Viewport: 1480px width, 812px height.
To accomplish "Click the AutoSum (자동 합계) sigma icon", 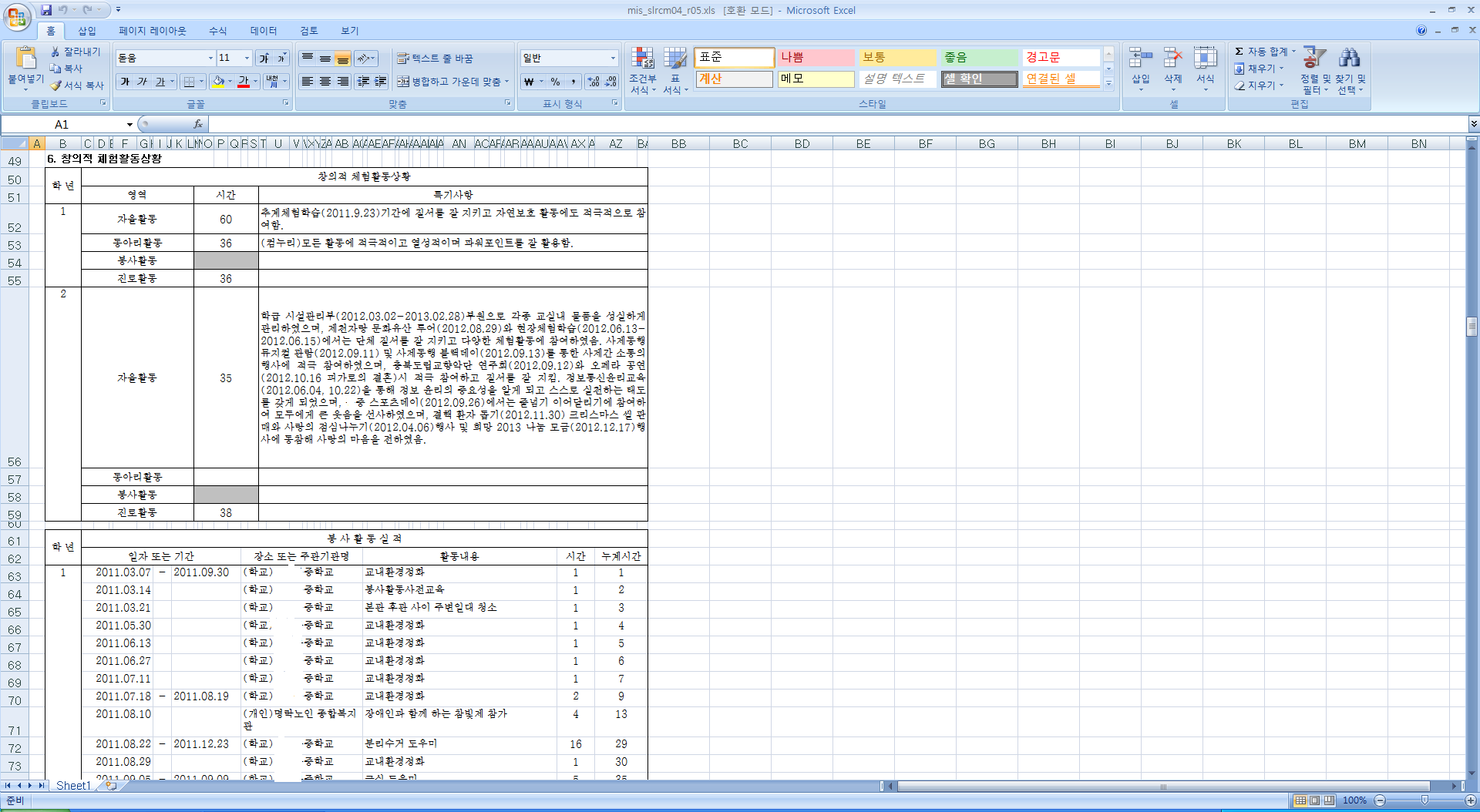I will coord(1239,52).
